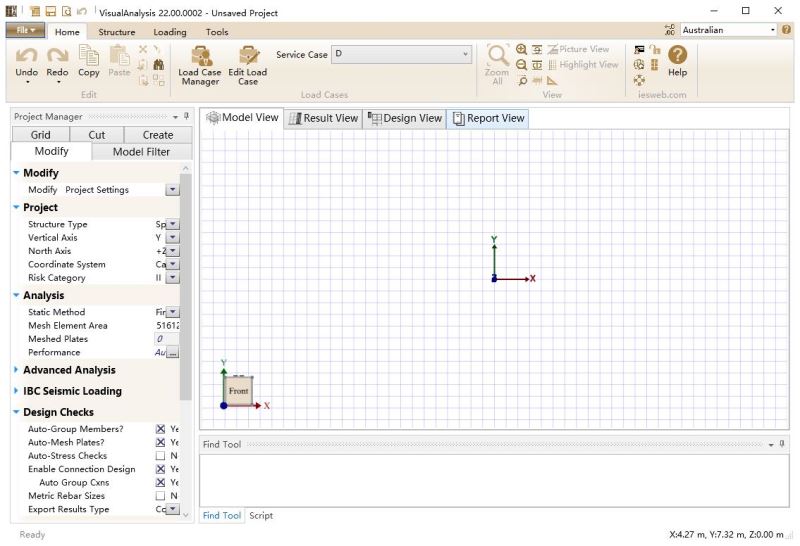Uncheck Auto-Mesh Plates checkbox
Viewport: 800px width, 546px height.
(160, 442)
